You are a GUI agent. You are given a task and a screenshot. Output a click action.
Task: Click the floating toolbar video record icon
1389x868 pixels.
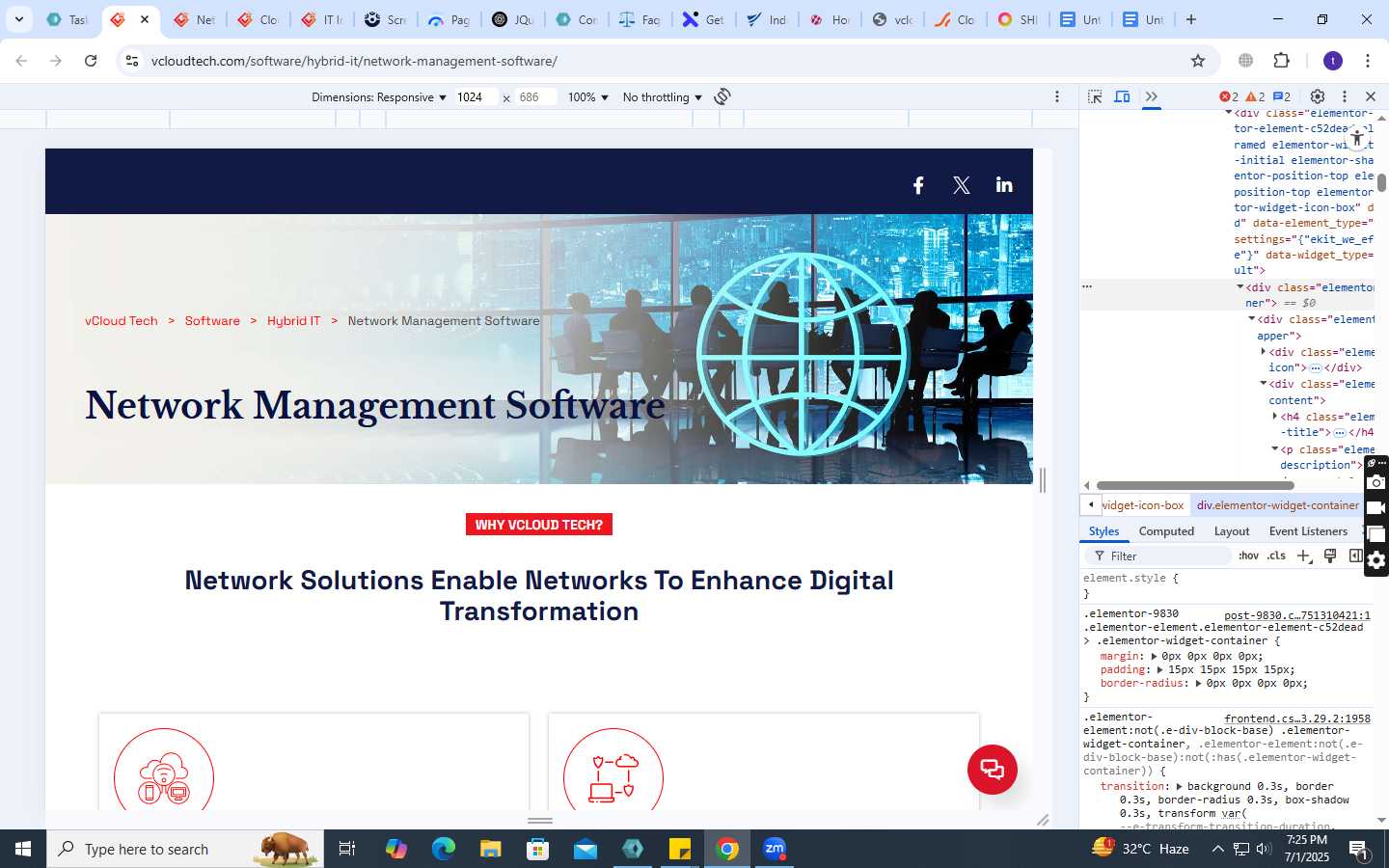tap(1376, 508)
